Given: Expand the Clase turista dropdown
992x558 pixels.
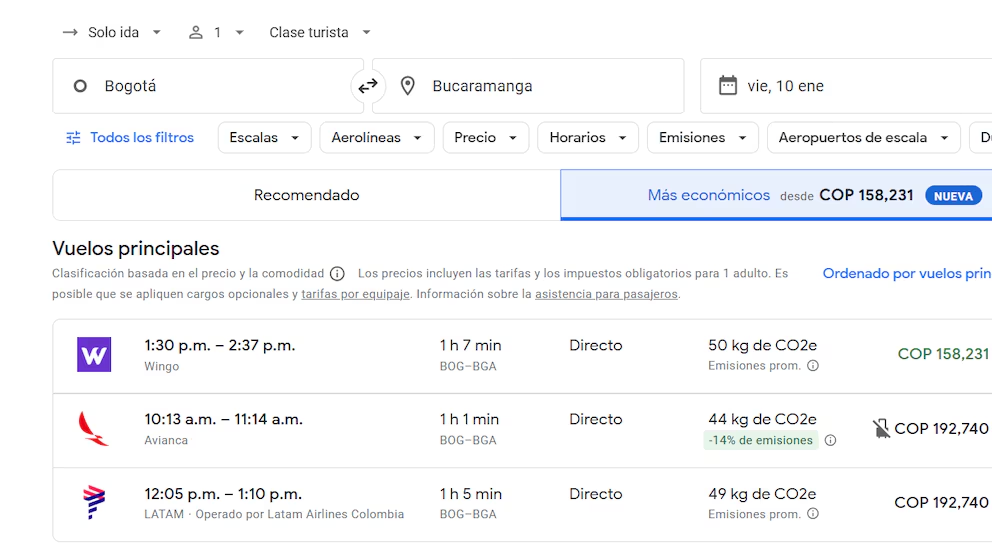Looking at the screenshot, I should point(320,32).
